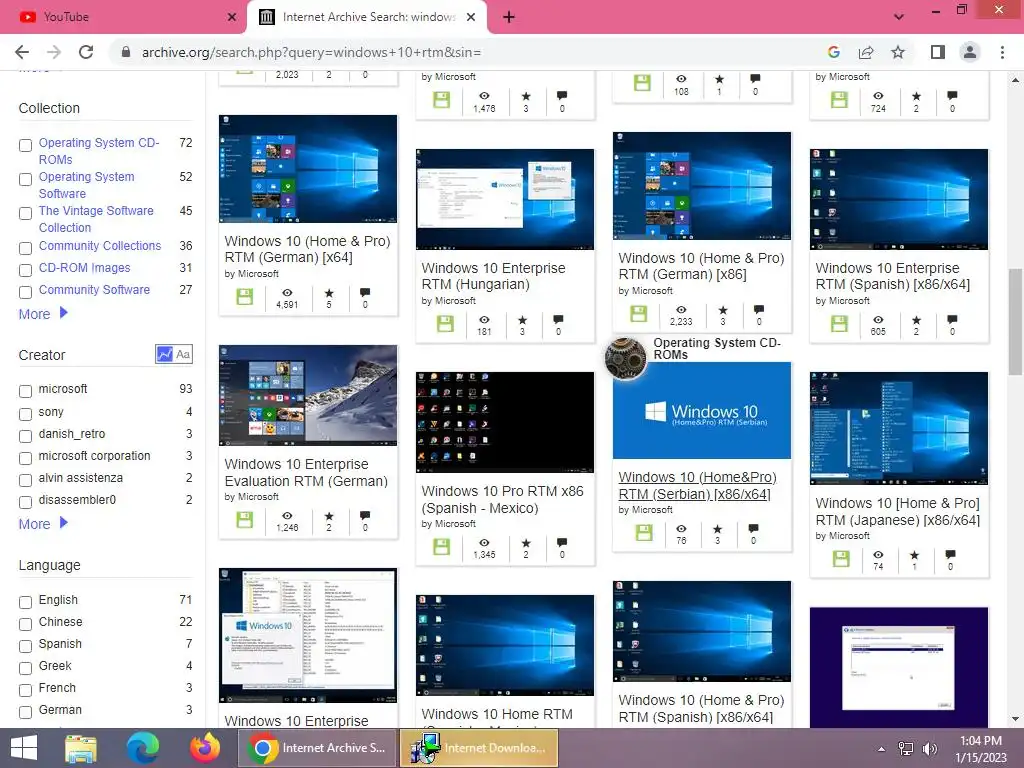Click views eye icon on Japanese card
The width and height of the screenshot is (1024, 768).
pos(878,555)
